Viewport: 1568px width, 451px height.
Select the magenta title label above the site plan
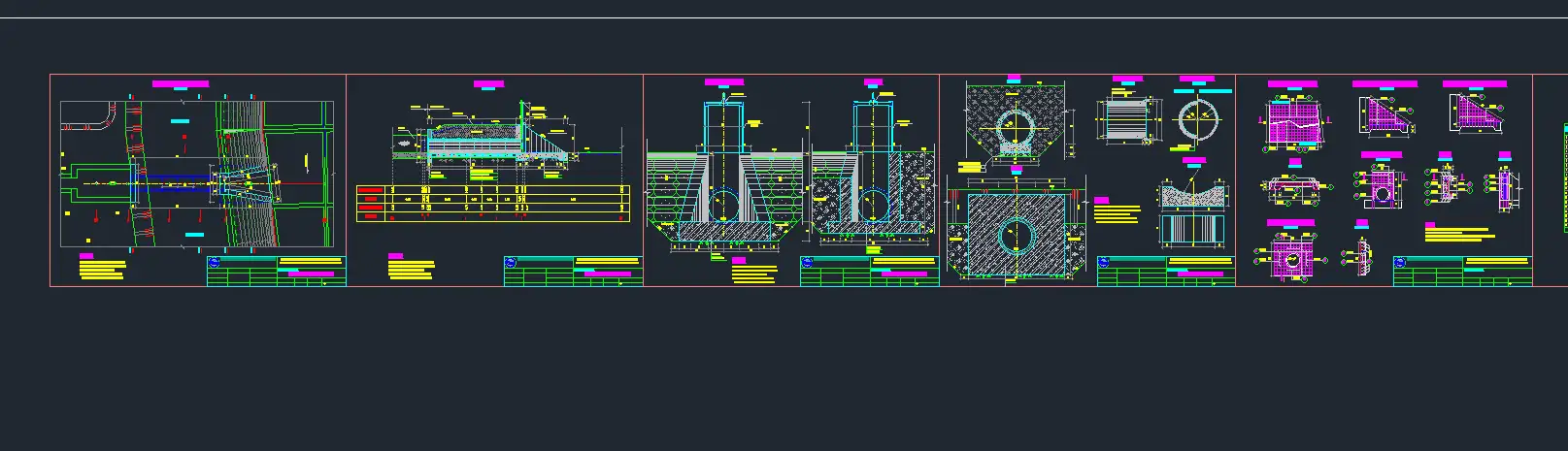pyautogui.click(x=180, y=84)
